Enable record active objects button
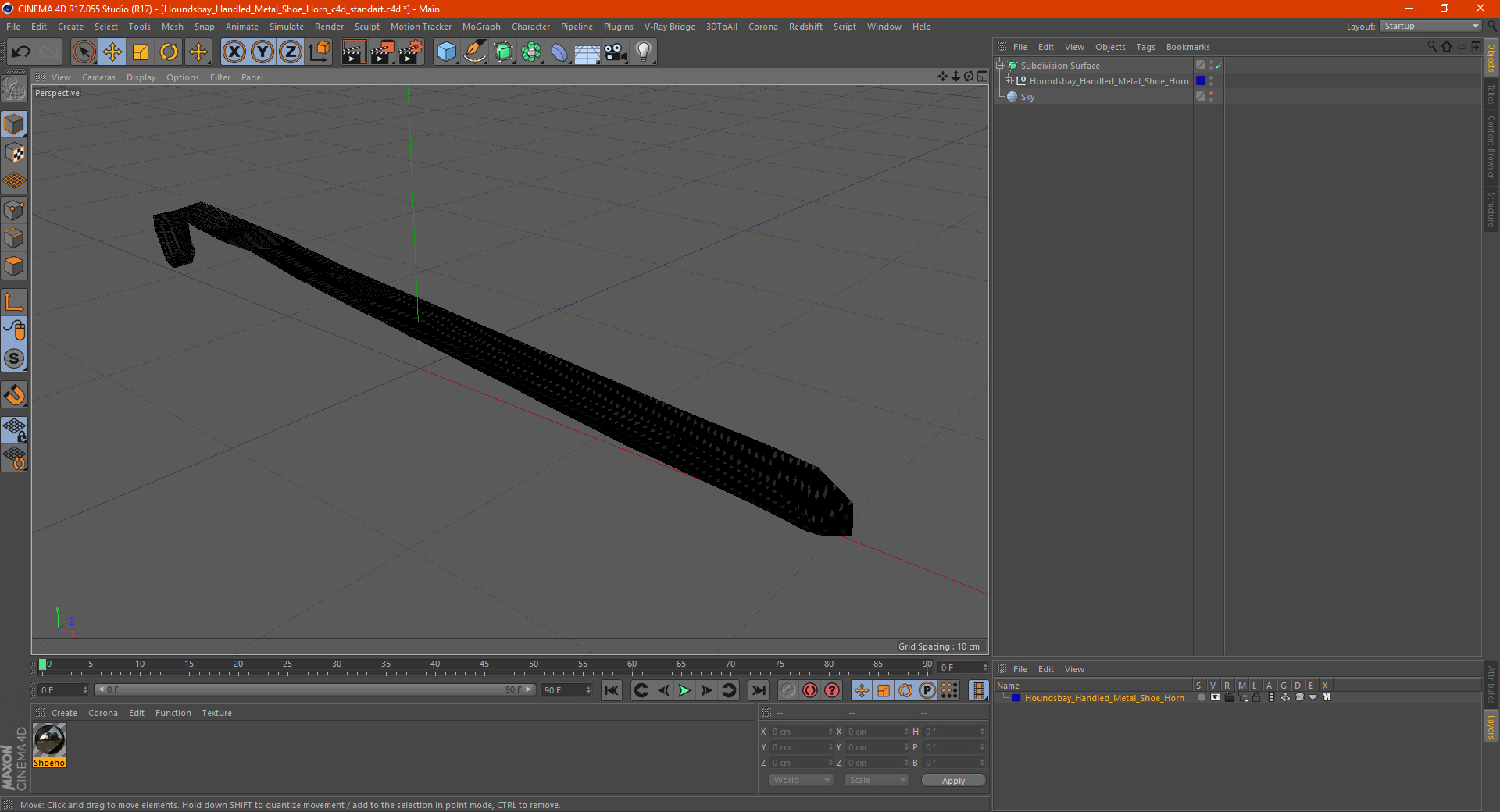Viewport: 1500px width, 812px height. click(787, 690)
